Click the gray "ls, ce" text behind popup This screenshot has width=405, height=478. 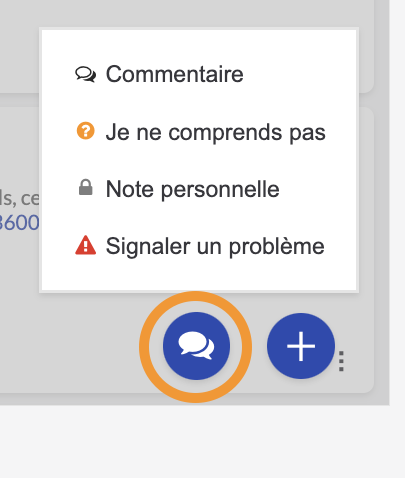point(19,198)
